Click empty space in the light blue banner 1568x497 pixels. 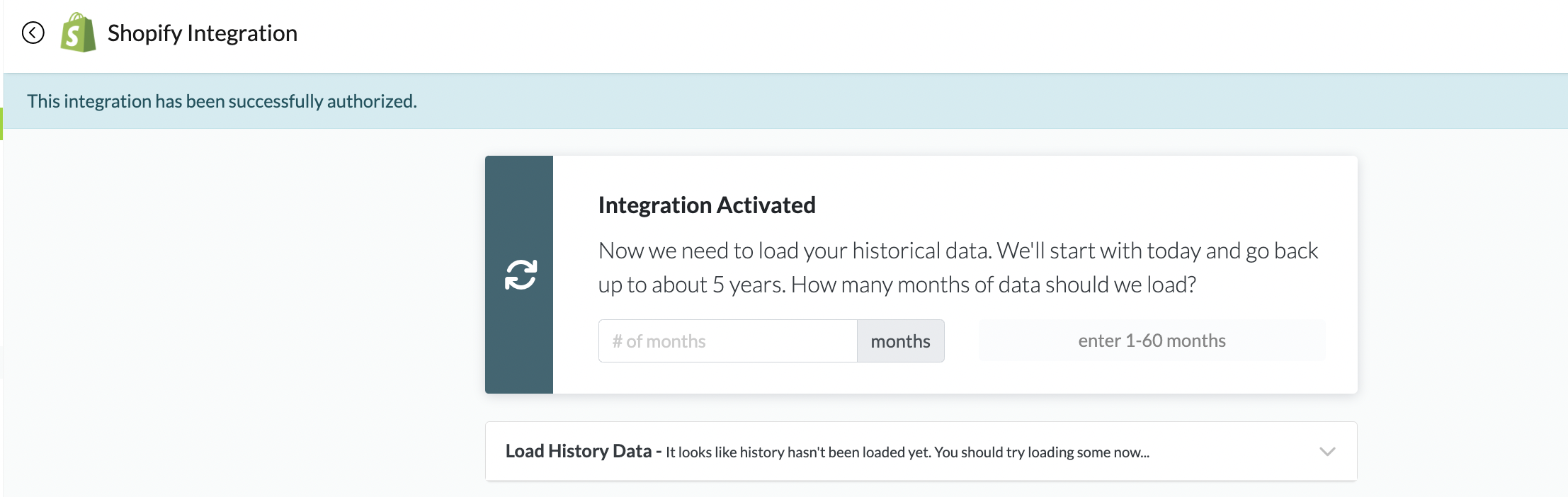921,101
